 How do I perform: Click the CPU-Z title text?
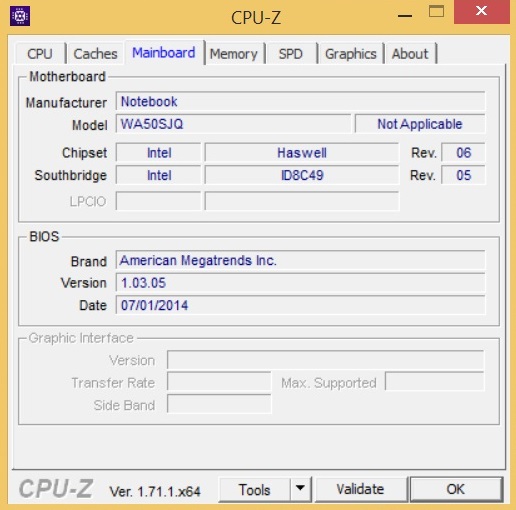pos(256,17)
